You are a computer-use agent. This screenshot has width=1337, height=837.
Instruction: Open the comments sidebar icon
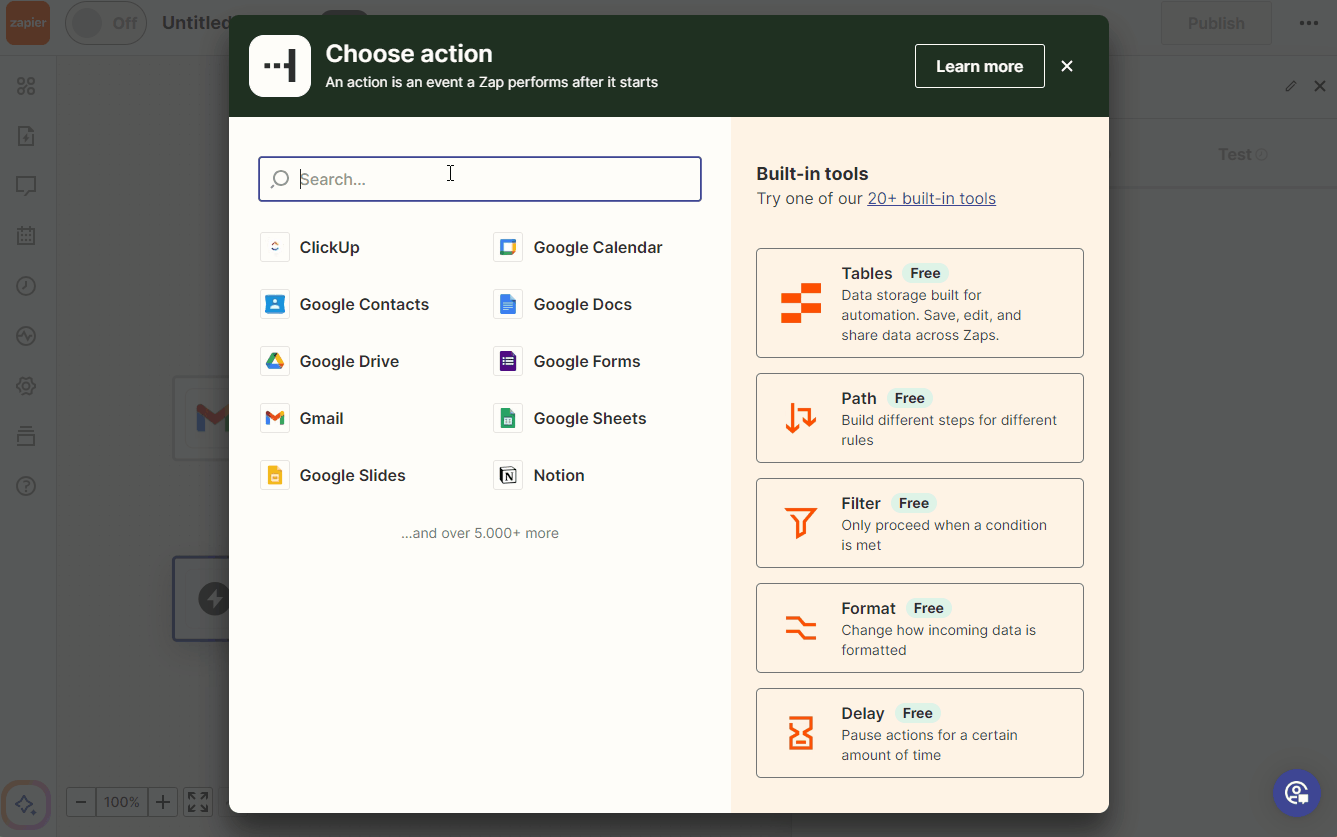tap(26, 186)
